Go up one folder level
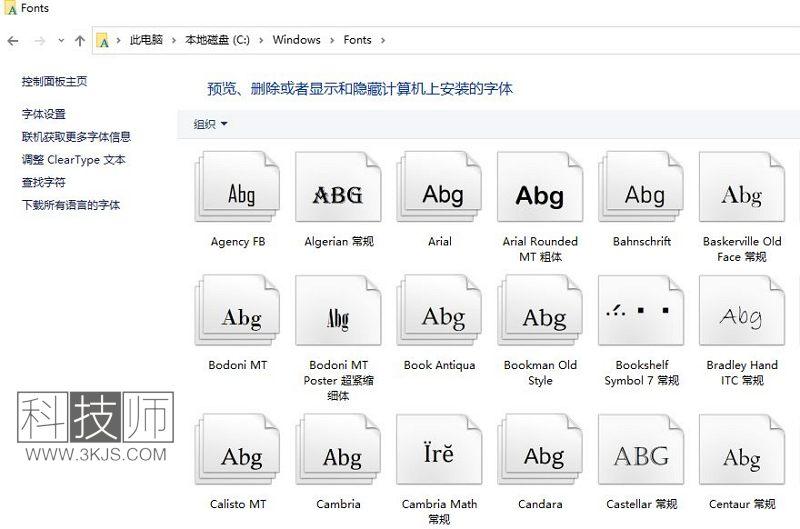The width and height of the screenshot is (800, 529). [80, 41]
